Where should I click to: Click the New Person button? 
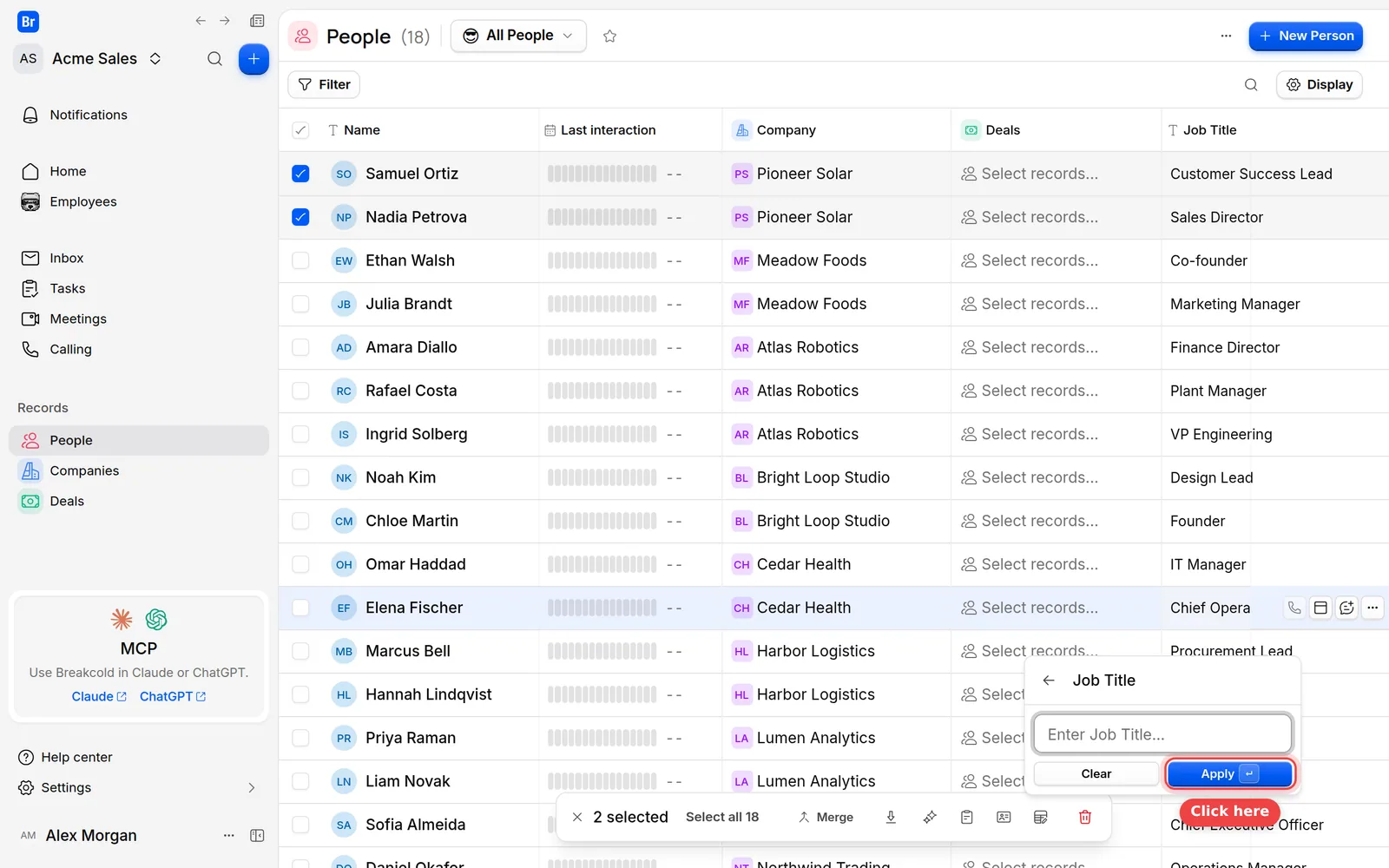tap(1306, 36)
